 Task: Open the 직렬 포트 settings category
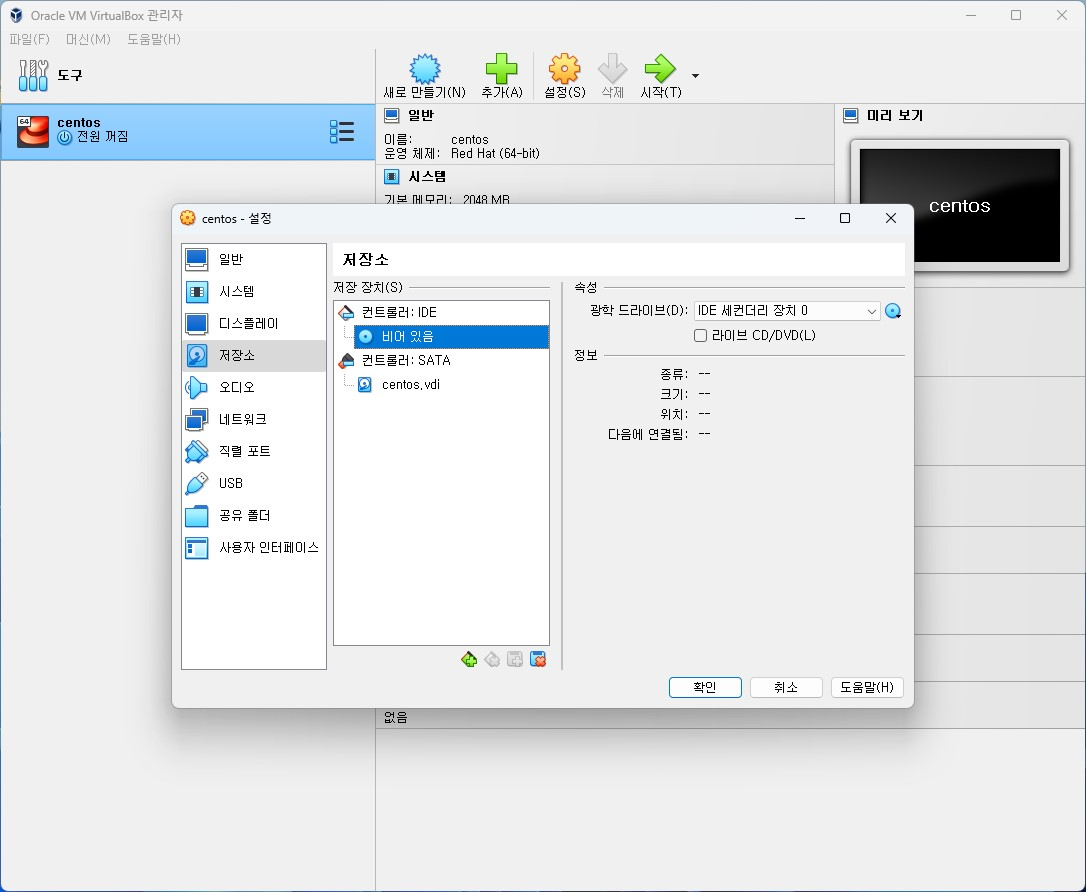pyautogui.click(x=253, y=452)
